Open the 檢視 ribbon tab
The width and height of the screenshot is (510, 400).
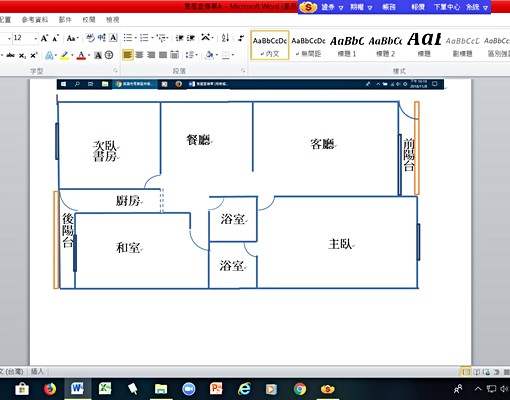(113, 20)
